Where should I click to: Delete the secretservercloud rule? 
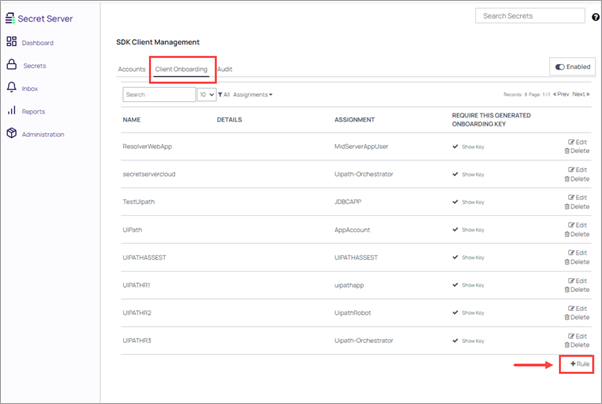[x=577, y=179]
